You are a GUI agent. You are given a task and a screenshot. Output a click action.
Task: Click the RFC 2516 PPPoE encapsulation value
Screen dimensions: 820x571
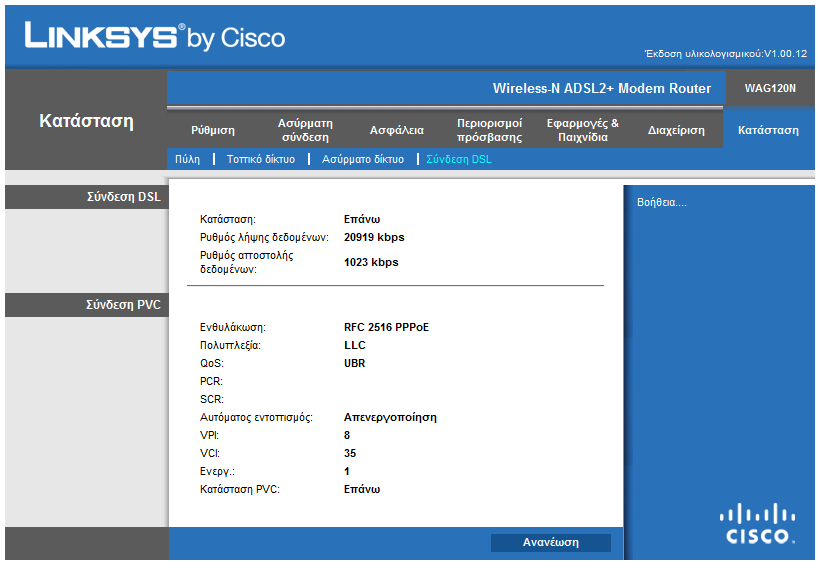click(386, 327)
